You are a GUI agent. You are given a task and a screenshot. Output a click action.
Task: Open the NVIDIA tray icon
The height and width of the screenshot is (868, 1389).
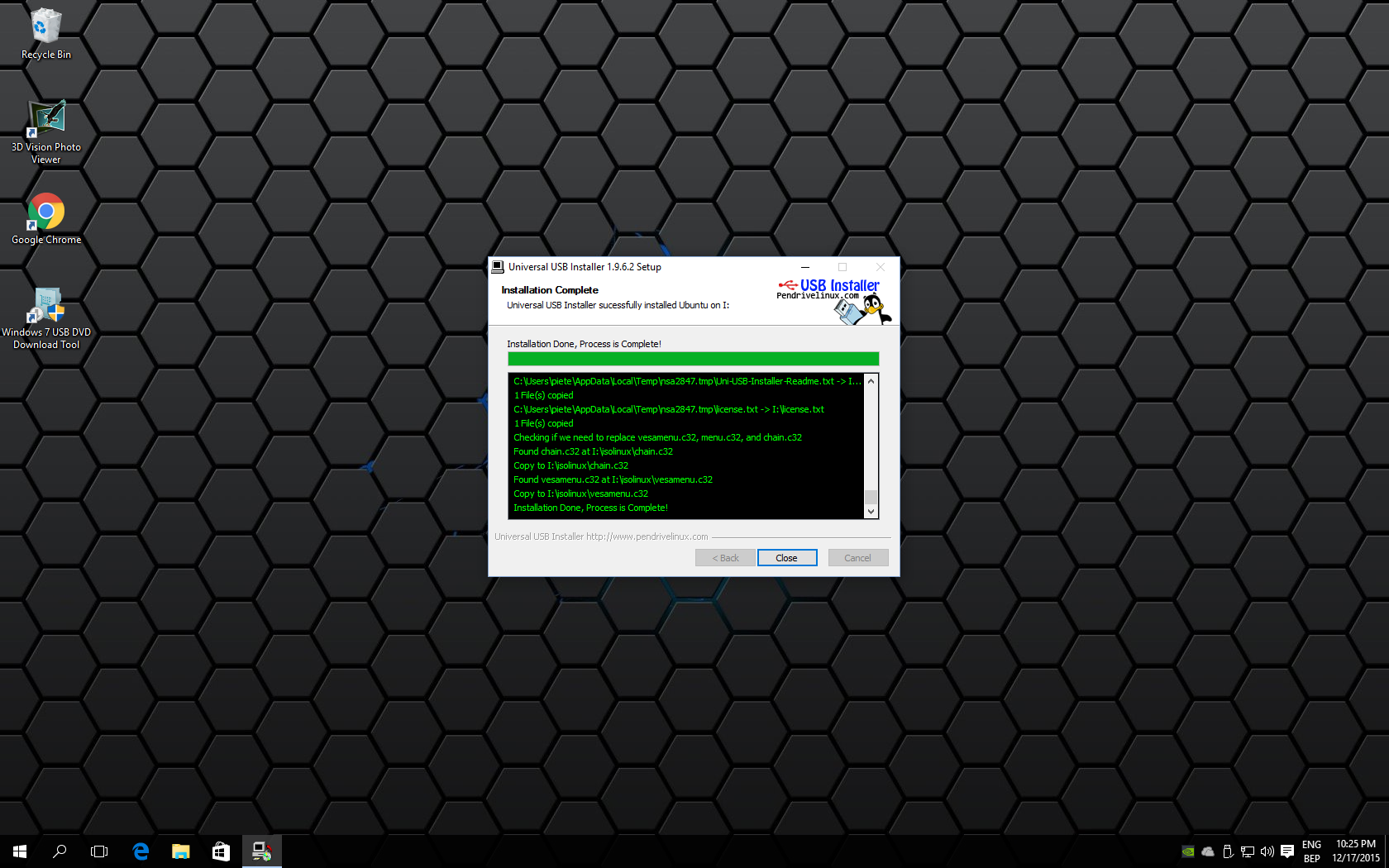[x=1188, y=851]
